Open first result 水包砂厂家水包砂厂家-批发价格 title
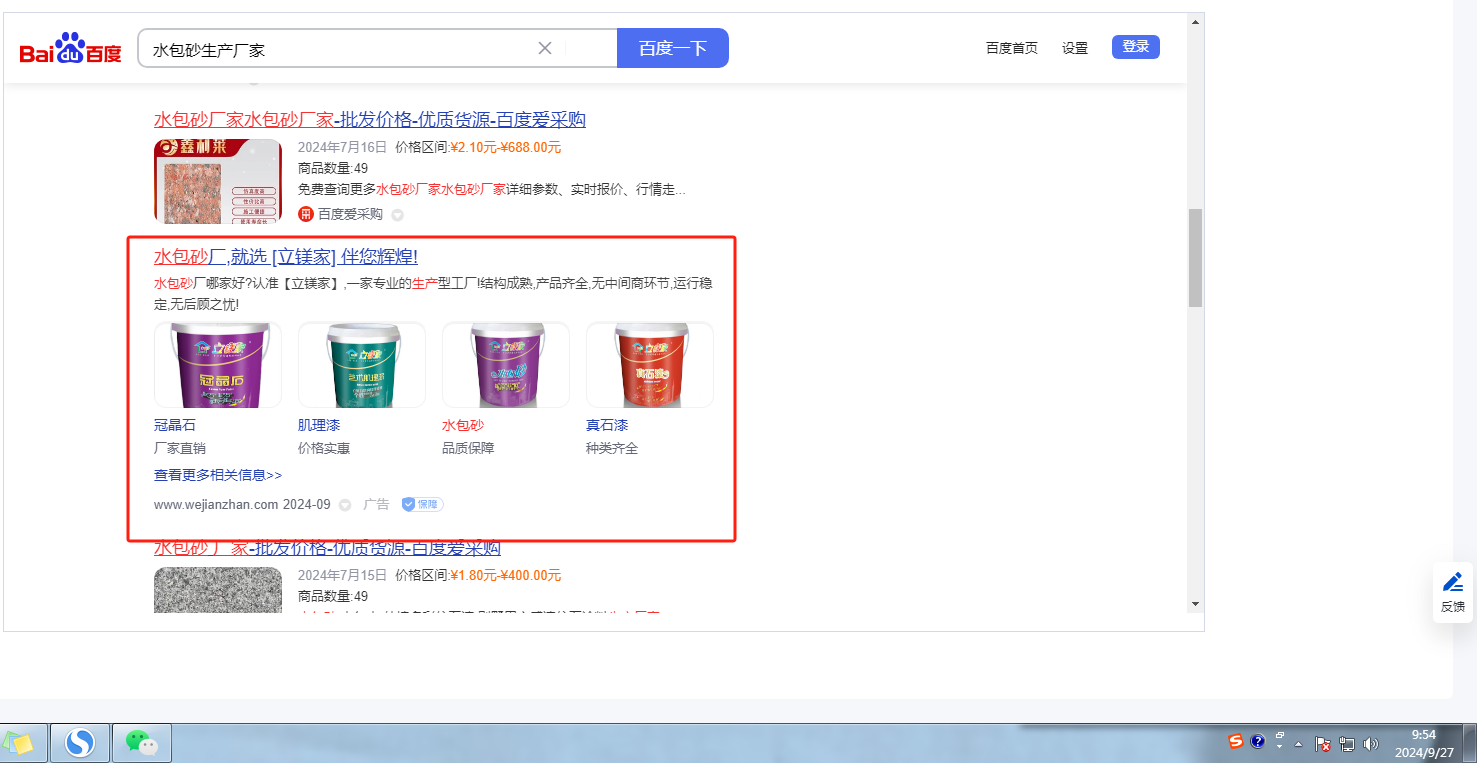The width and height of the screenshot is (1477, 763). tap(370, 120)
